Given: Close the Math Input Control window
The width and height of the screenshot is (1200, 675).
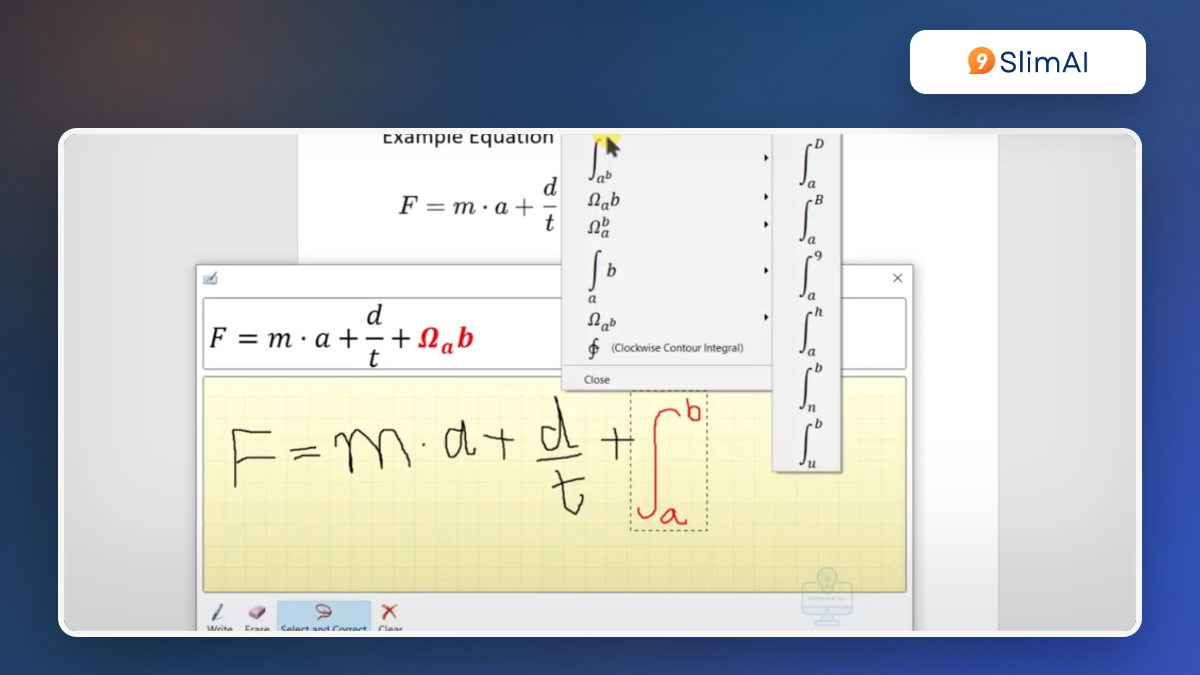Looking at the screenshot, I should click(x=897, y=278).
